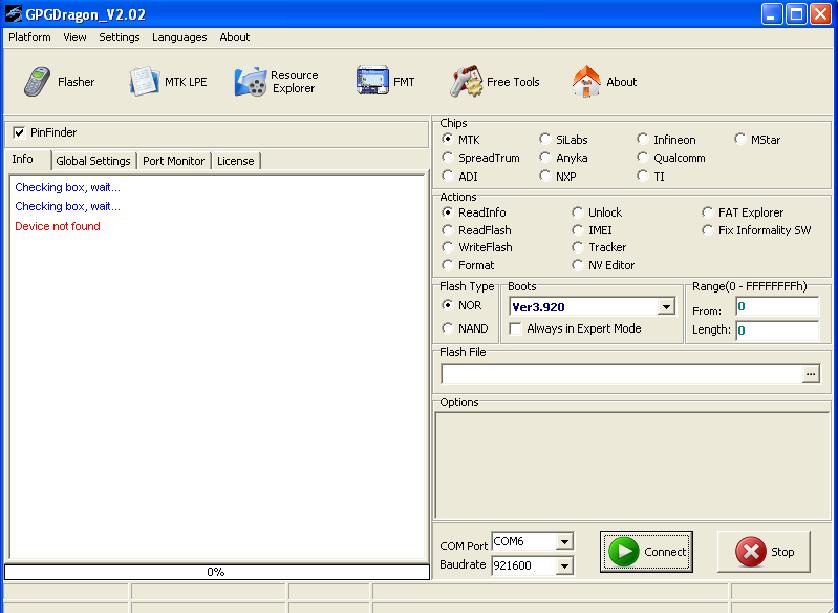This screenshot has width=838, height=613.
Task: Click the Stop button
Action: click(x=764, y=552)
